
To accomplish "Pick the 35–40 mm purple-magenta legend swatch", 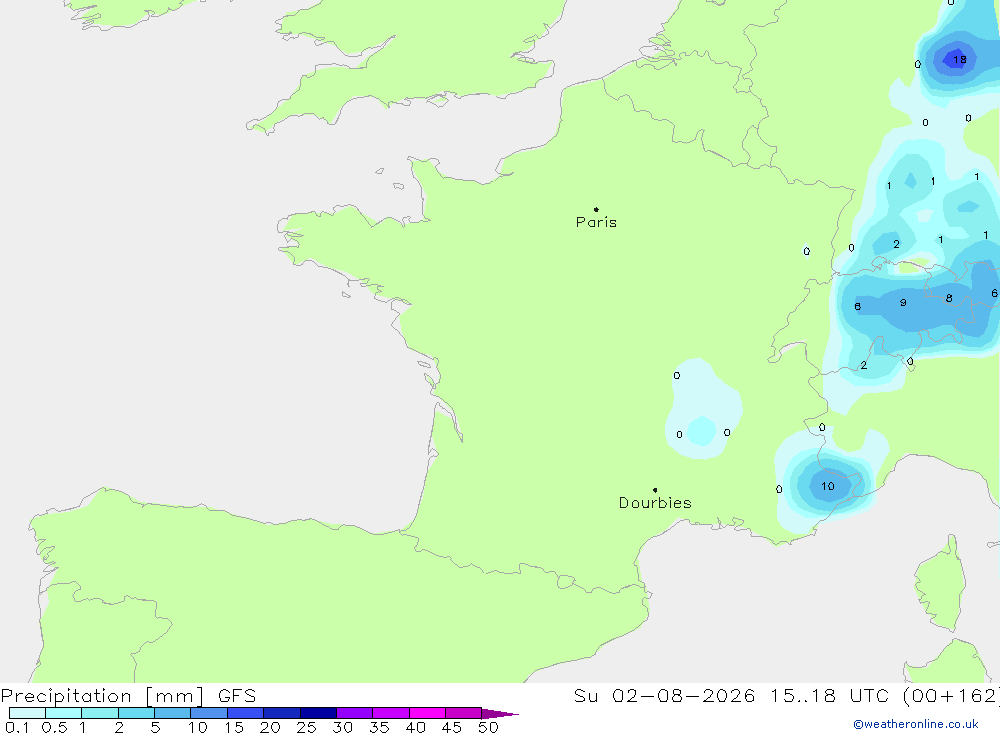I will pyautogui.click(x=391, y=713).
